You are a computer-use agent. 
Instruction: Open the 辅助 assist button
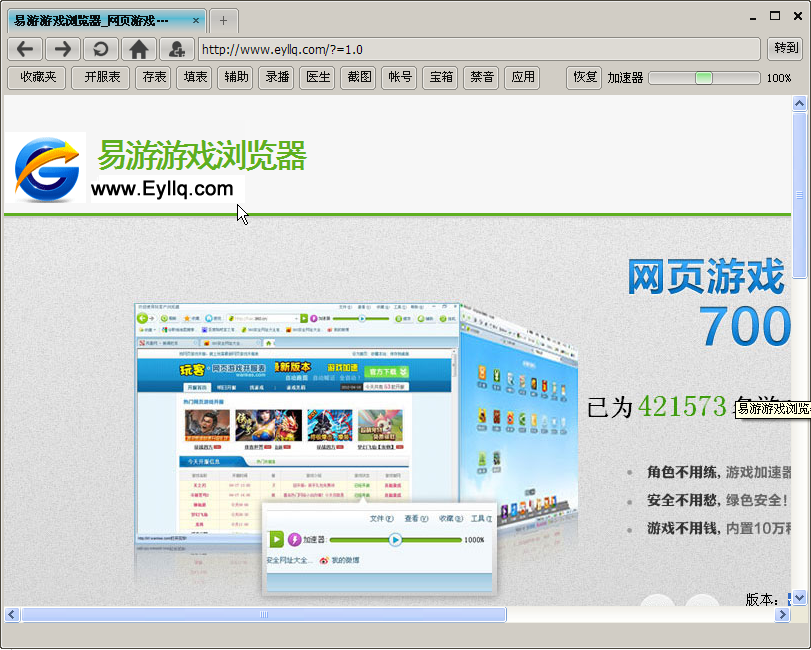point(235,78)
